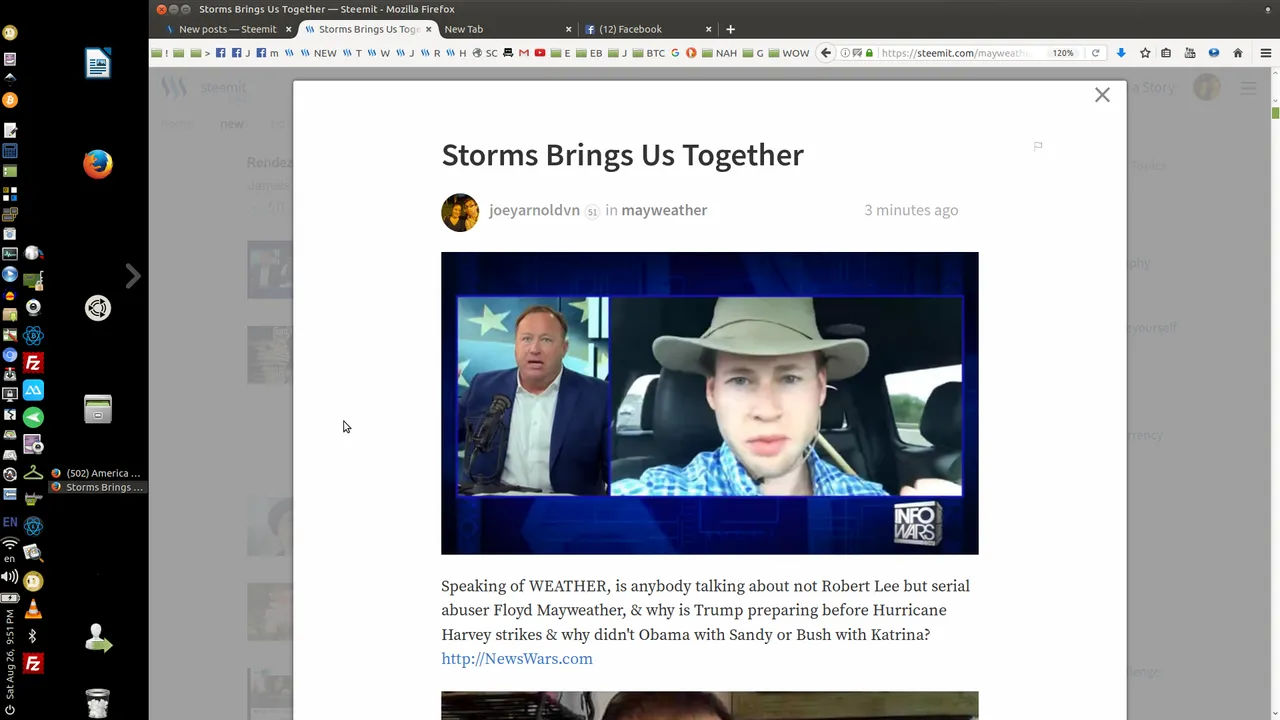Open the WOW bookmarks folder
Viewport: 1280px width, 720px height.
coord(789,53)
